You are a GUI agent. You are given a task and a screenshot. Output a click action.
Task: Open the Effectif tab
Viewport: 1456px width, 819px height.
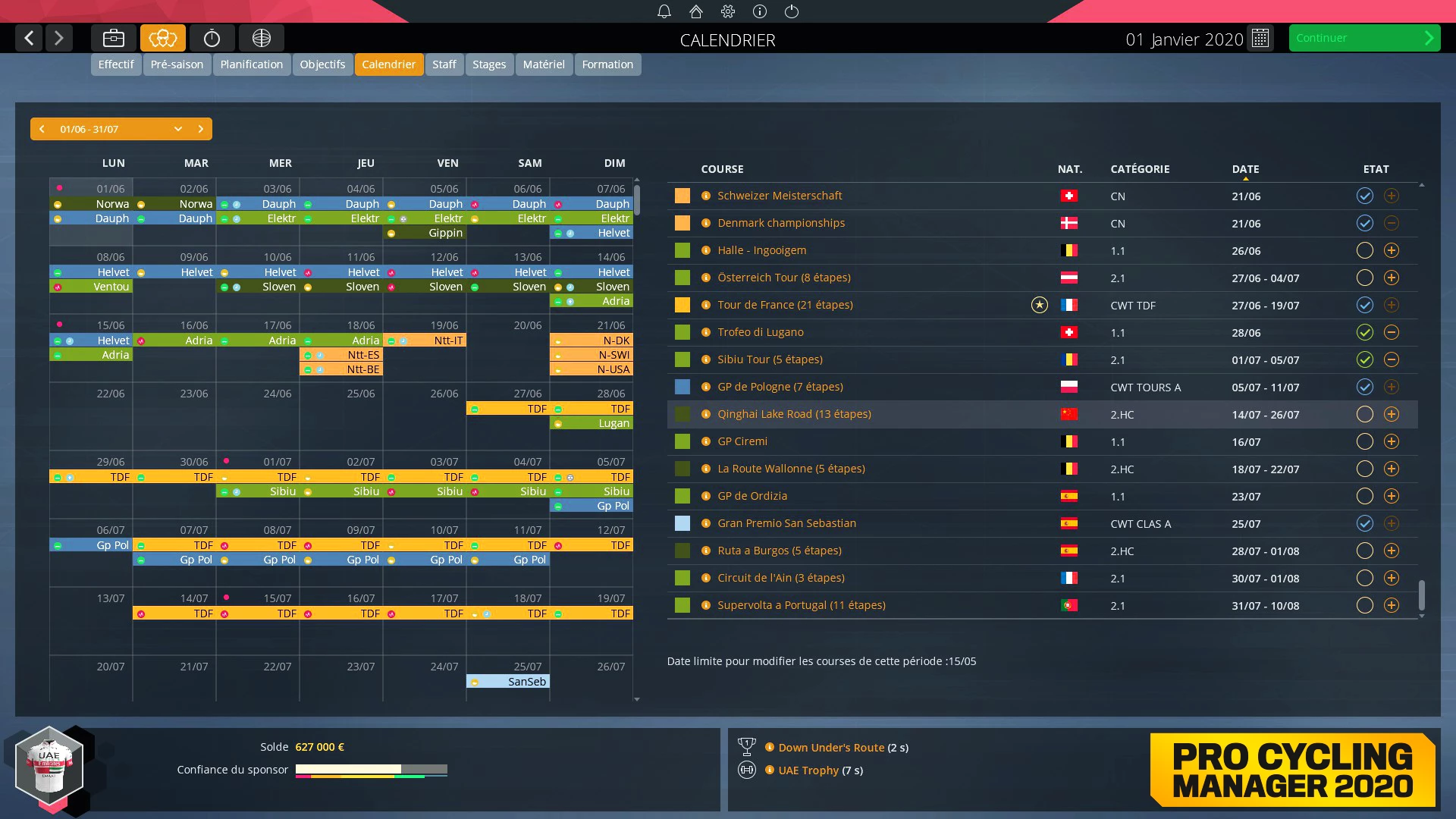pos(116,64)
